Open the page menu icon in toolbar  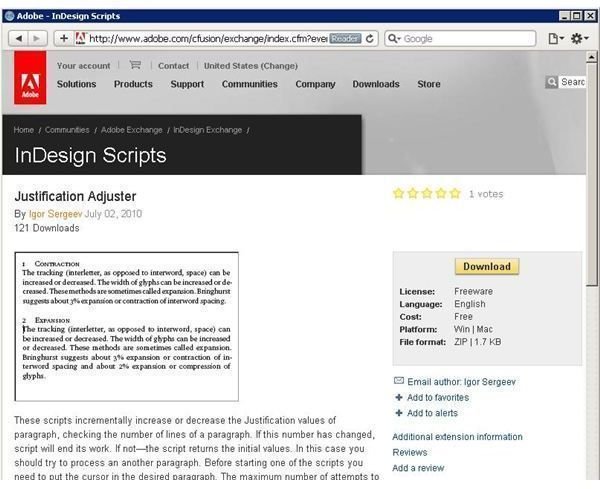(556, 38)
